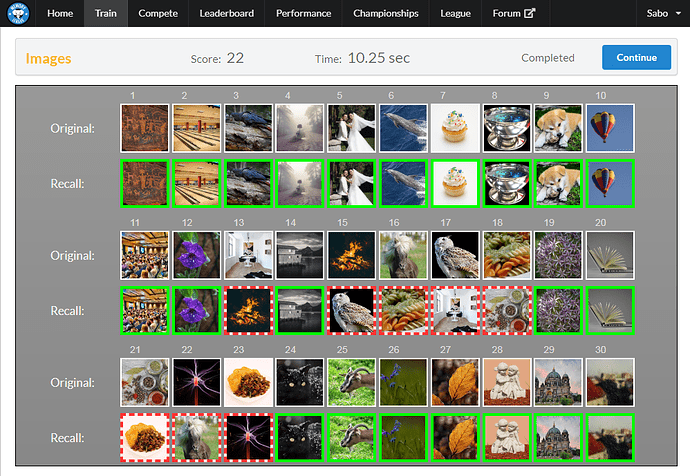Click incorrectly recalled pasta at position 16
The height and width of the screenshot is (476, 690).
pos(403,311)
